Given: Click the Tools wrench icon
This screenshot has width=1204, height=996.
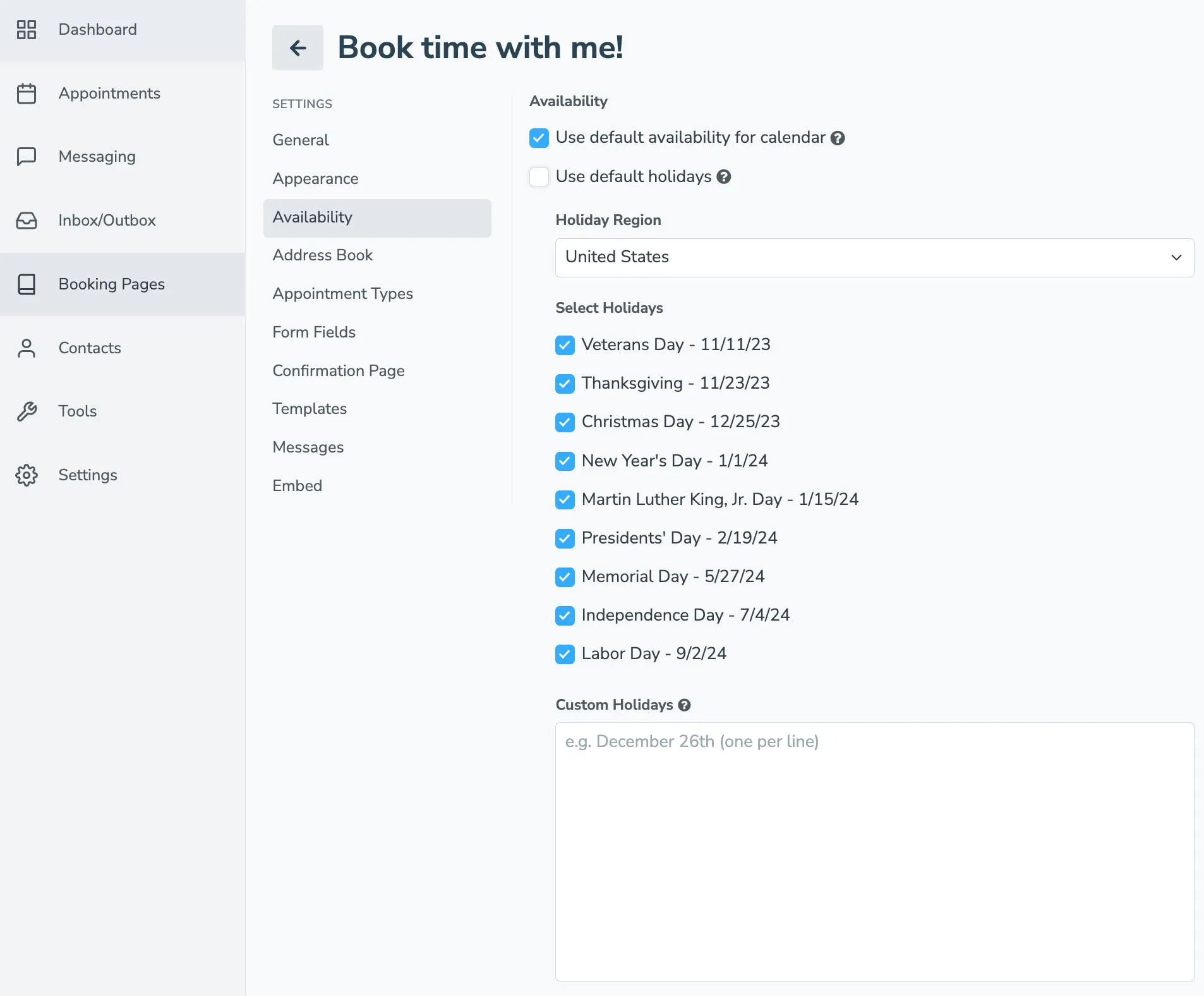Looking at the screenshot, I should [27, 411].
